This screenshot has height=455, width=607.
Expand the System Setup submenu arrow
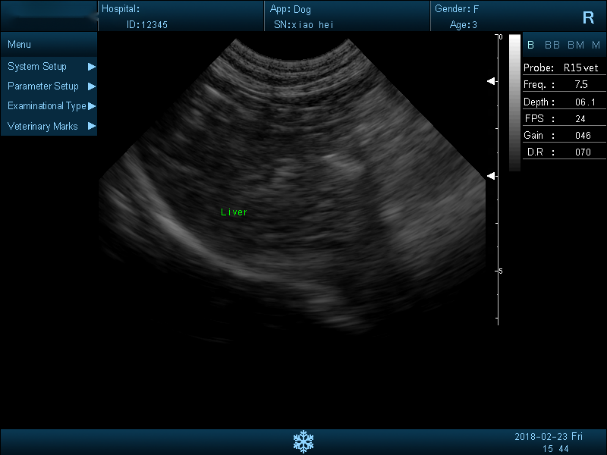click(92, 66)
